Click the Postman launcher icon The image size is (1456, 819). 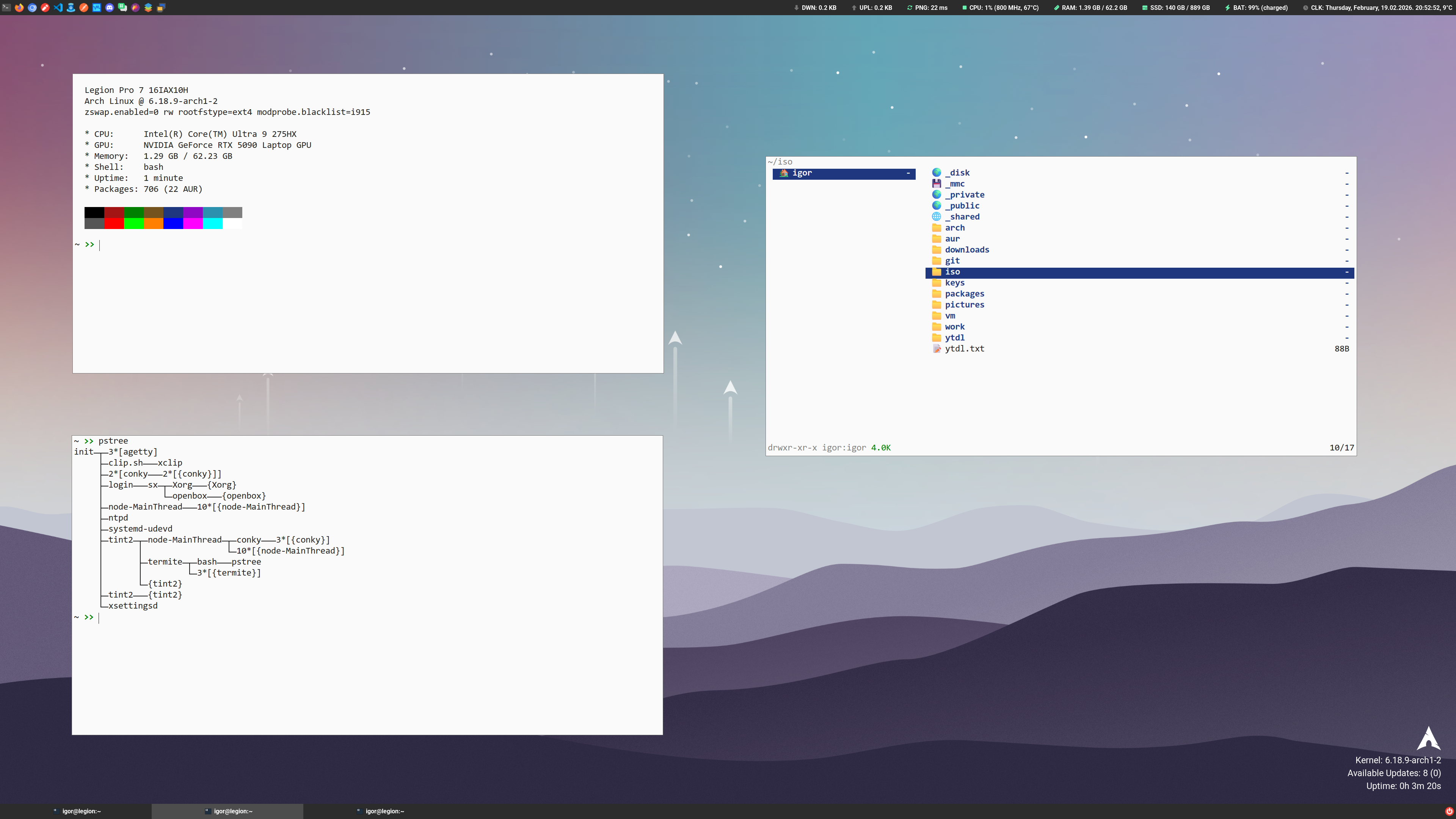(x=84, y=8)
